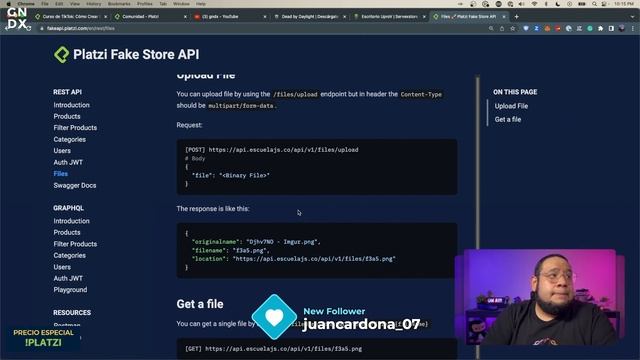This screenshot has width=640, height=360.
Task: Open Categories under REST API
Action: tap(69, 140)
